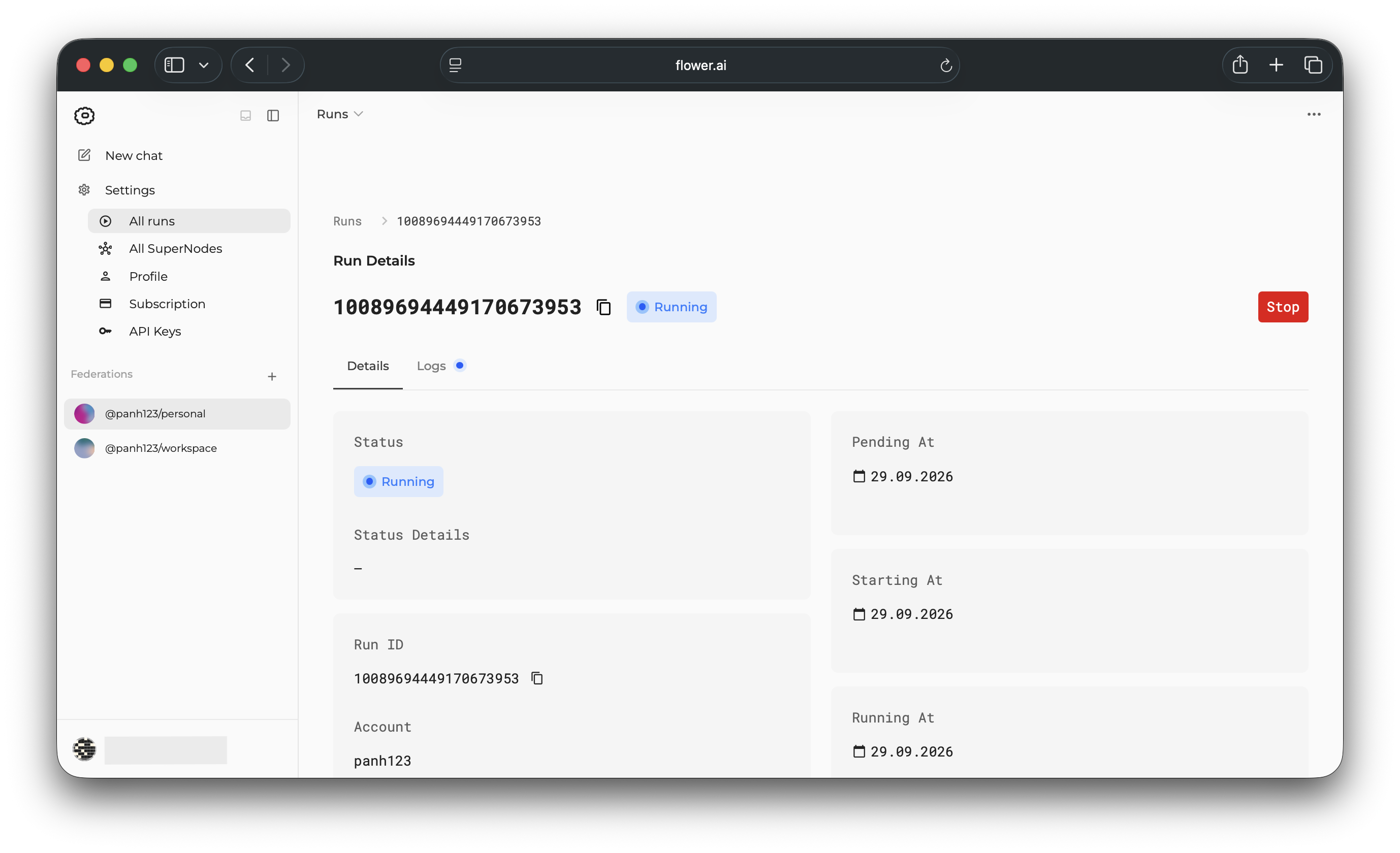The image size is (1400, 853).
Task: Open Settings in the sidebar
Action: pos(177,190)
